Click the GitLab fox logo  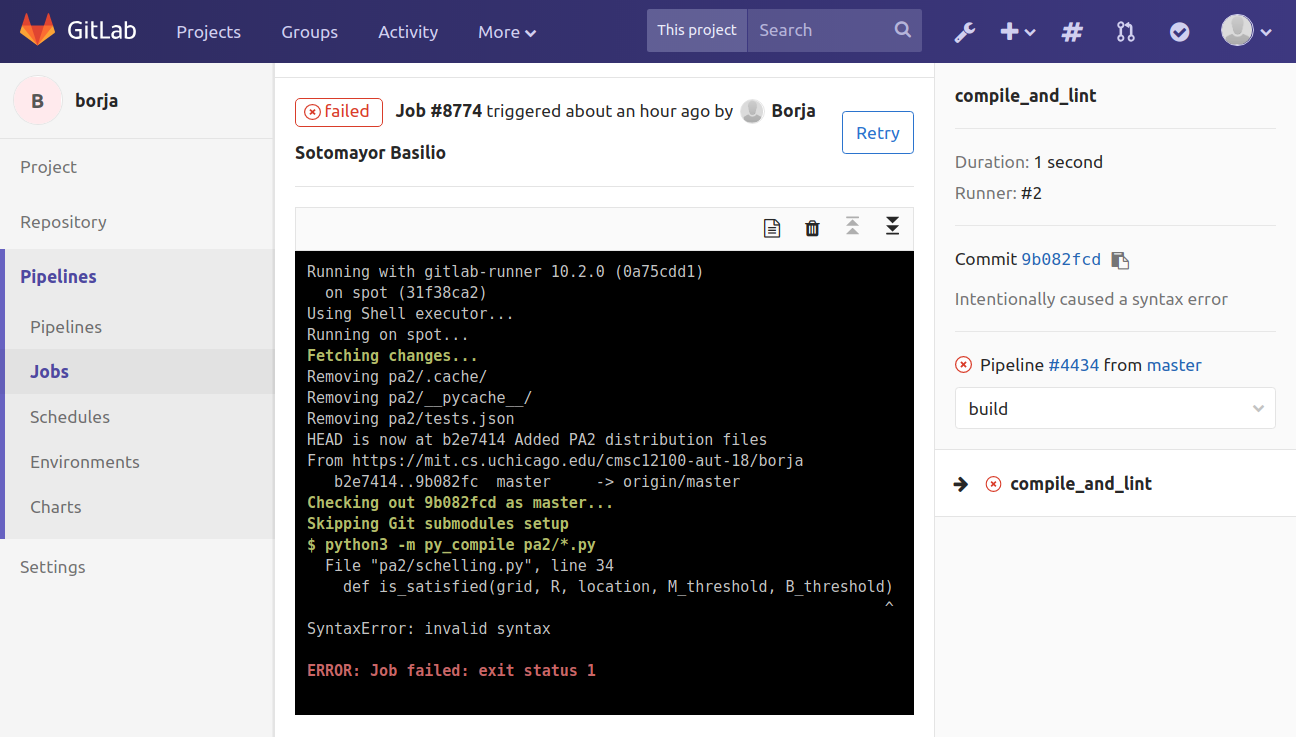click(x=38, y=31)
